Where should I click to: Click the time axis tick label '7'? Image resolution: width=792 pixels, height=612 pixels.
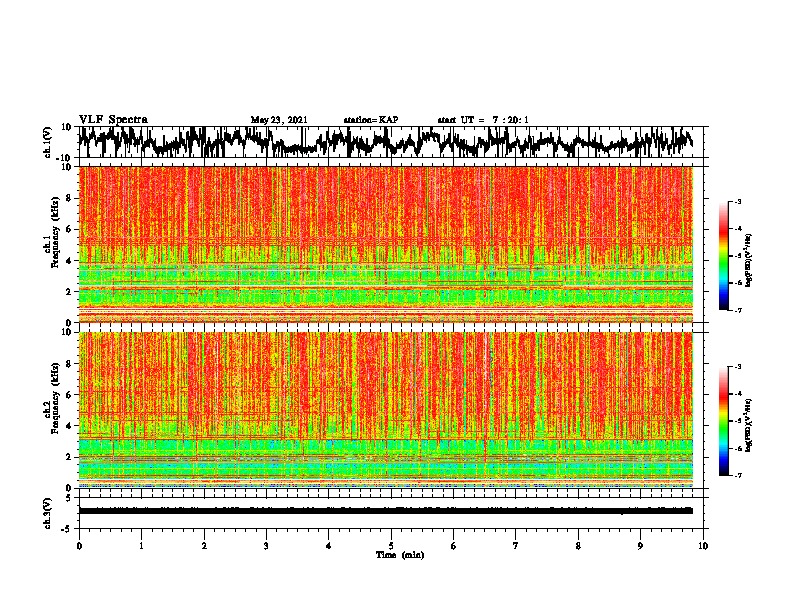[x=516, y=546]
